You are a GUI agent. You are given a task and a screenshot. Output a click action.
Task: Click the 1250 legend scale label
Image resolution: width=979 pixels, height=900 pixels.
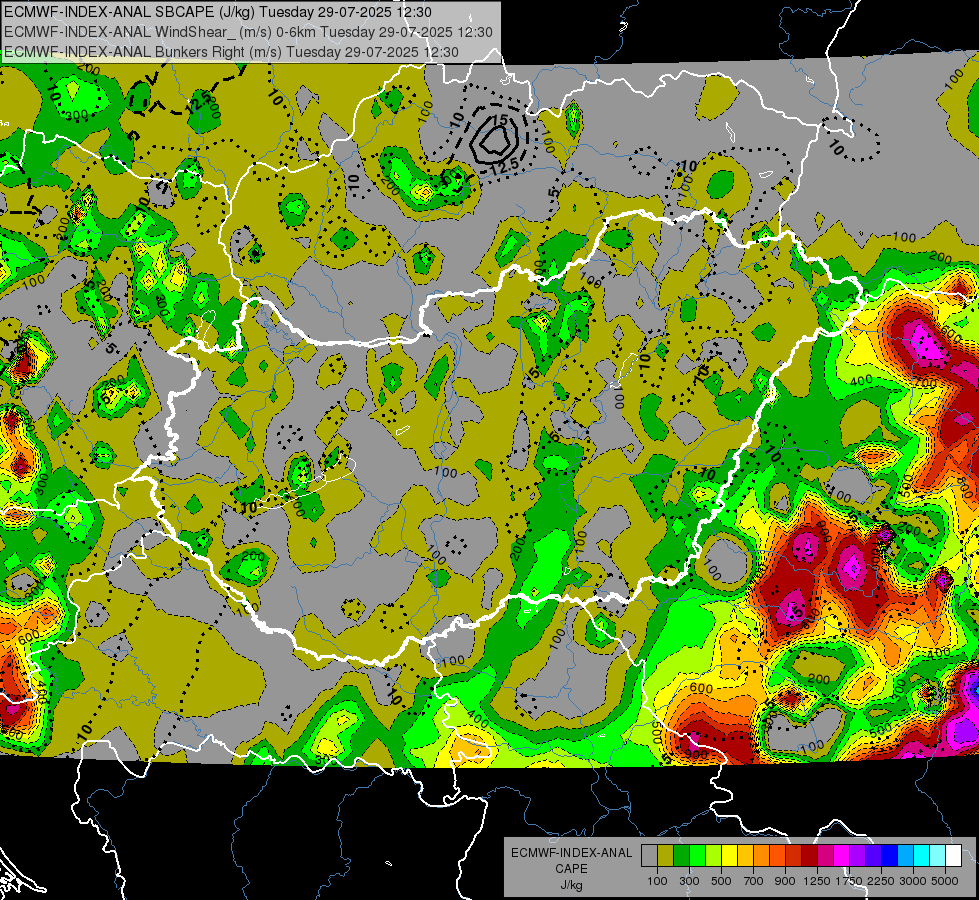point(817,881)
